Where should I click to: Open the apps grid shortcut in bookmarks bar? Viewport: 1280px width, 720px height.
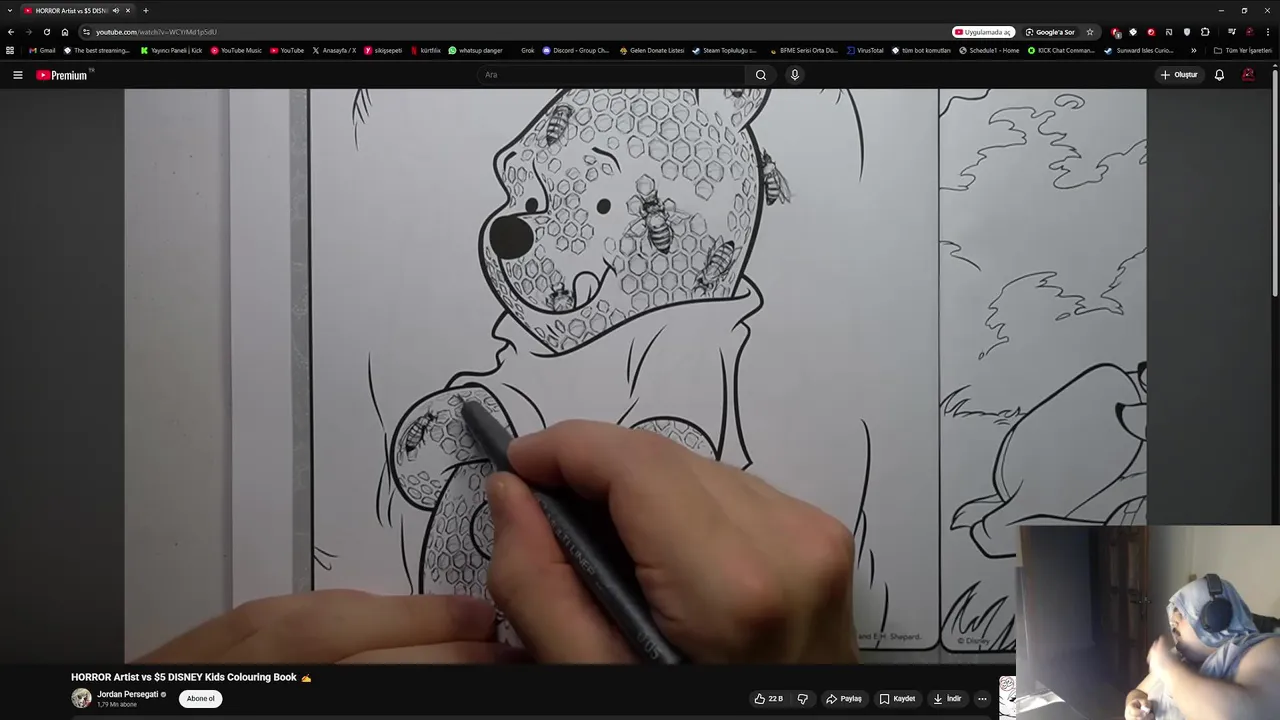coord(10,50)
